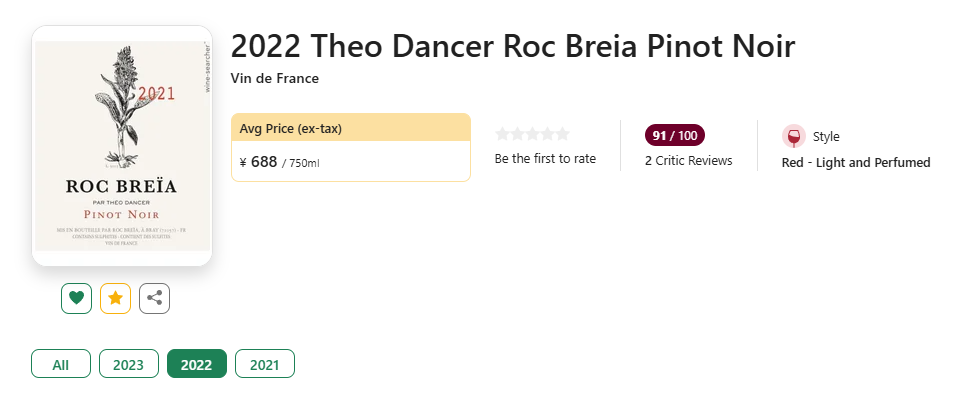Select second rating star
This screenshot has width=970, height=402.
517,134
